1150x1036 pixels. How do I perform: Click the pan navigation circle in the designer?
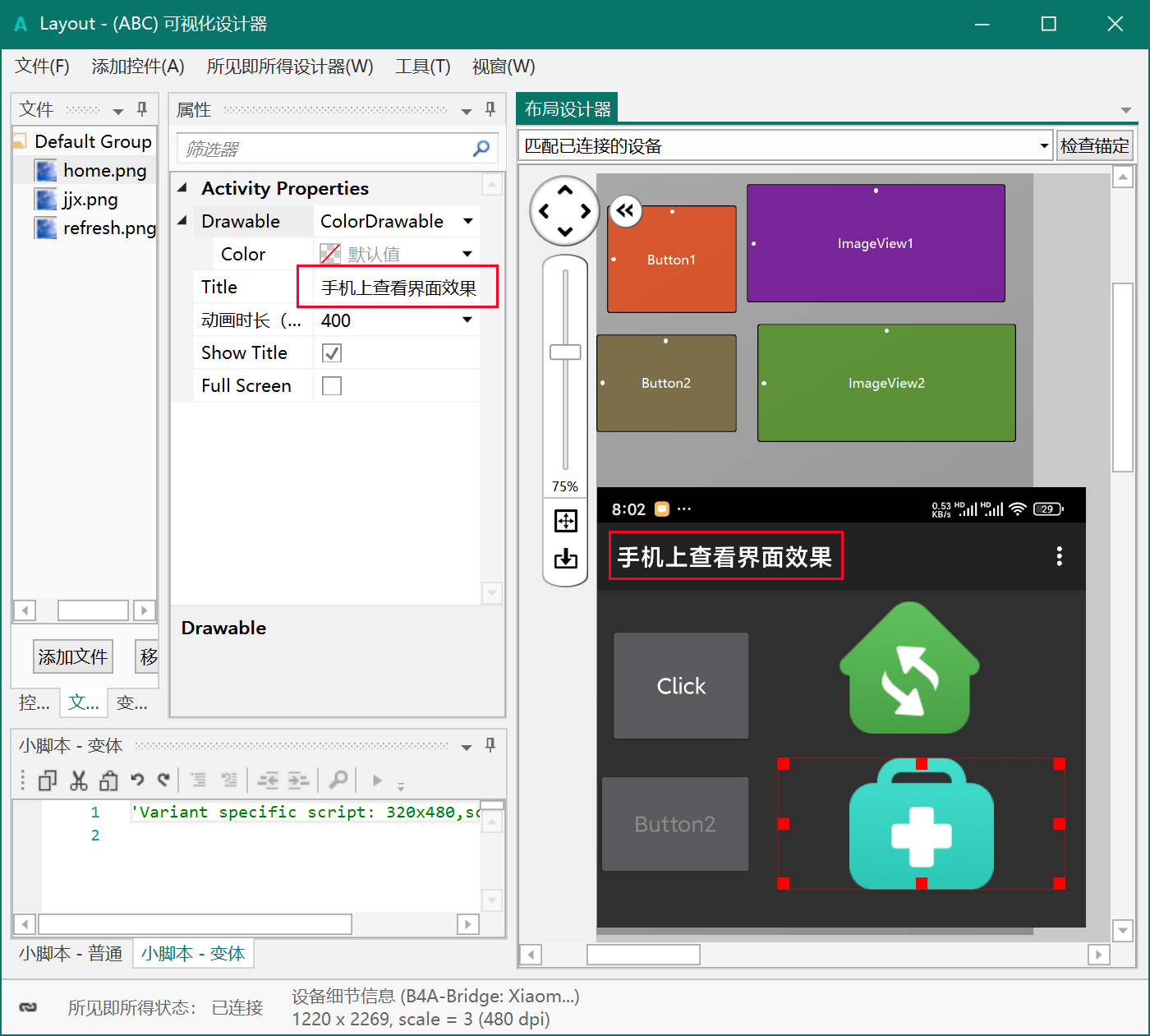tap(564, 211)
